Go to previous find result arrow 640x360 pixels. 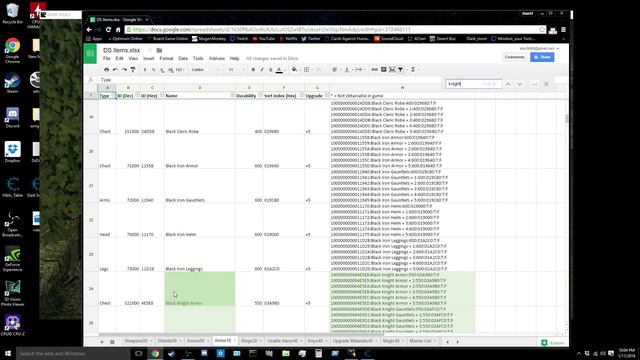tap(508, 84)
